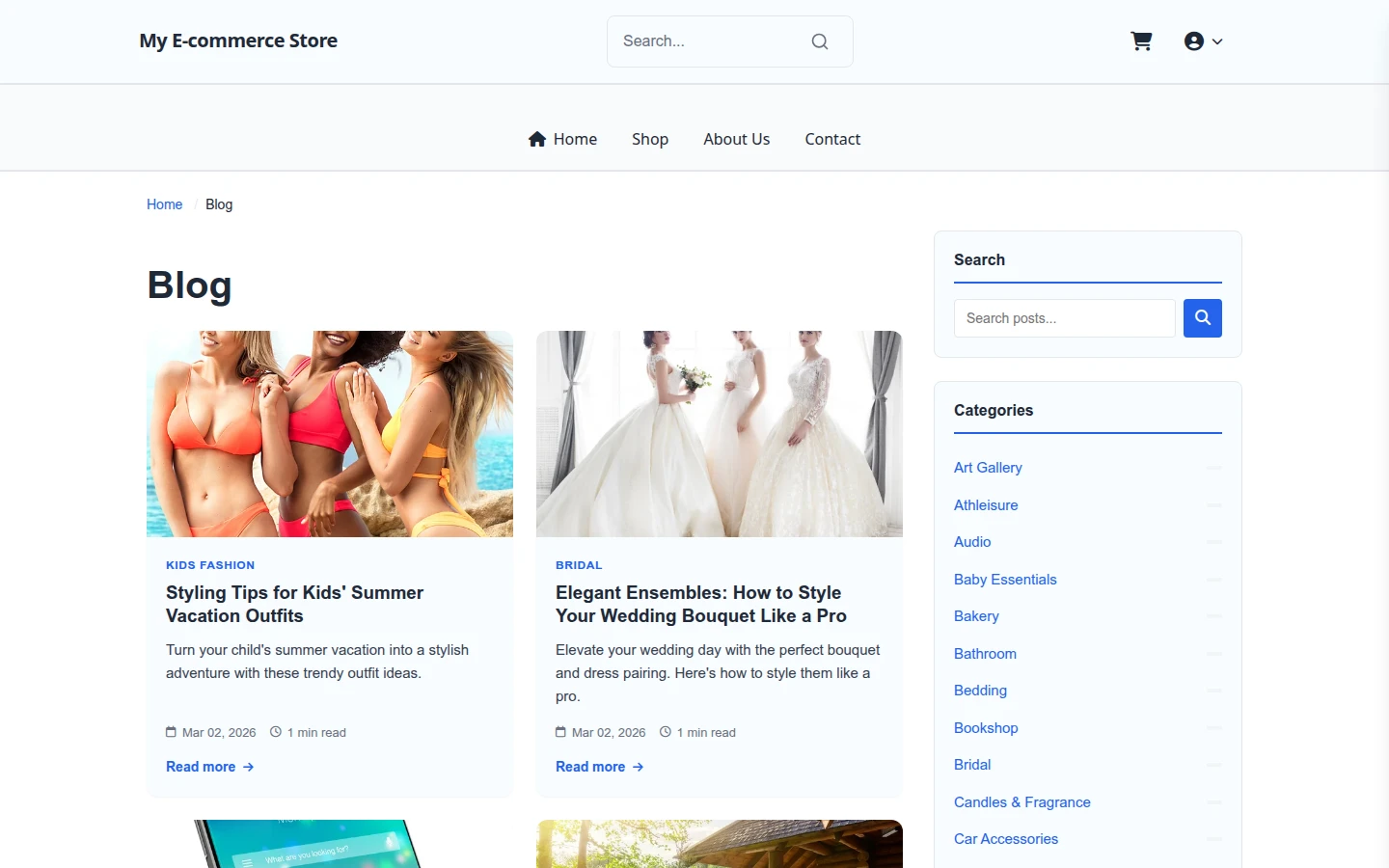
Task: Select the Art Gallery category
Action: point(988,468)
